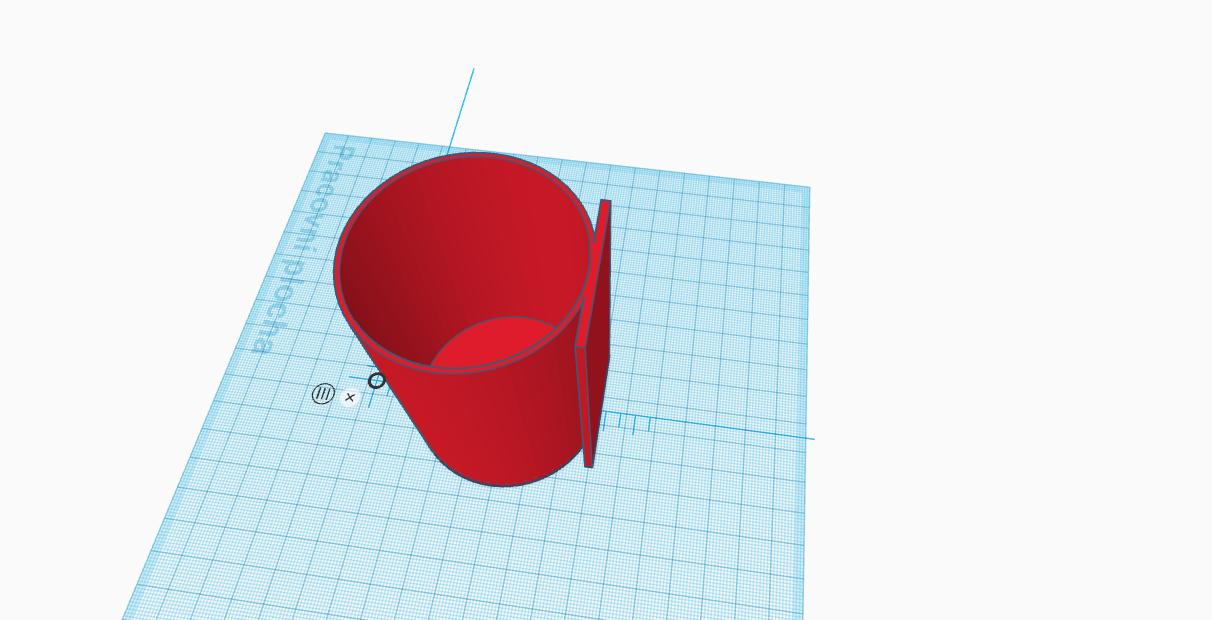Dismiss the ruler with the X icon

click(x=349, y=397)
